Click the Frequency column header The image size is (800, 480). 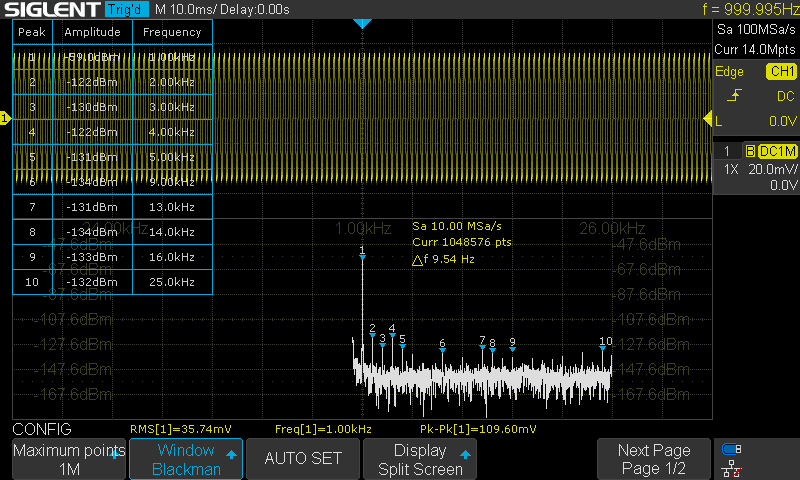[172, 32]
